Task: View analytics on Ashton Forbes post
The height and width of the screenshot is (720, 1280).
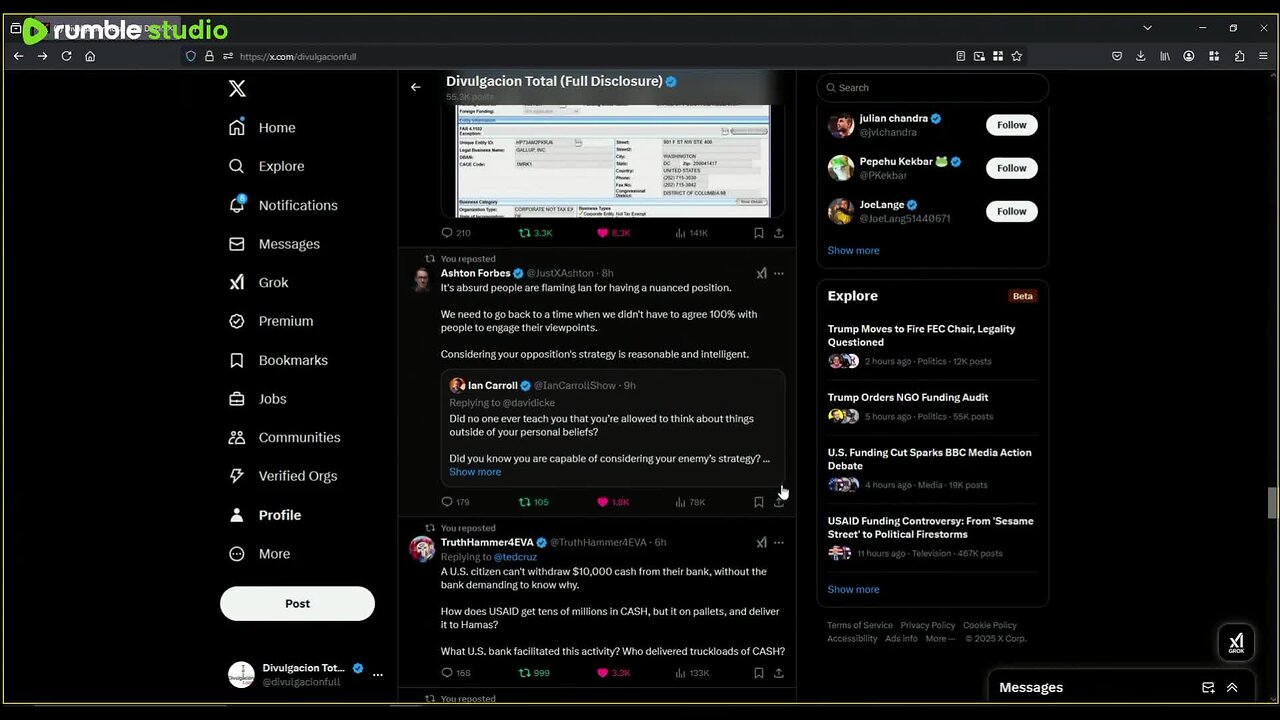Action: [x=680, y=502]
